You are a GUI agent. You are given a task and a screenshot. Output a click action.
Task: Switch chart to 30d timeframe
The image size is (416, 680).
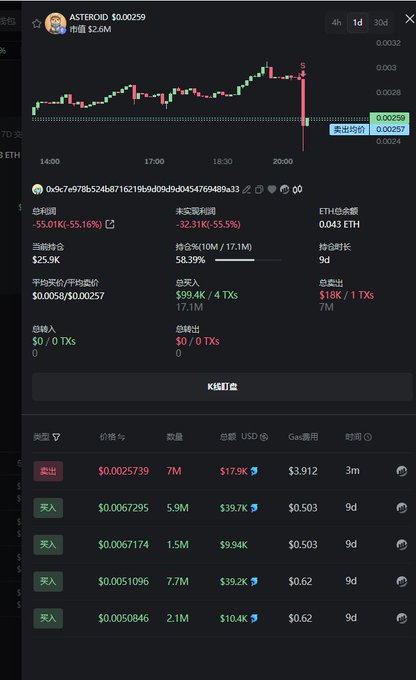(381, 23)
